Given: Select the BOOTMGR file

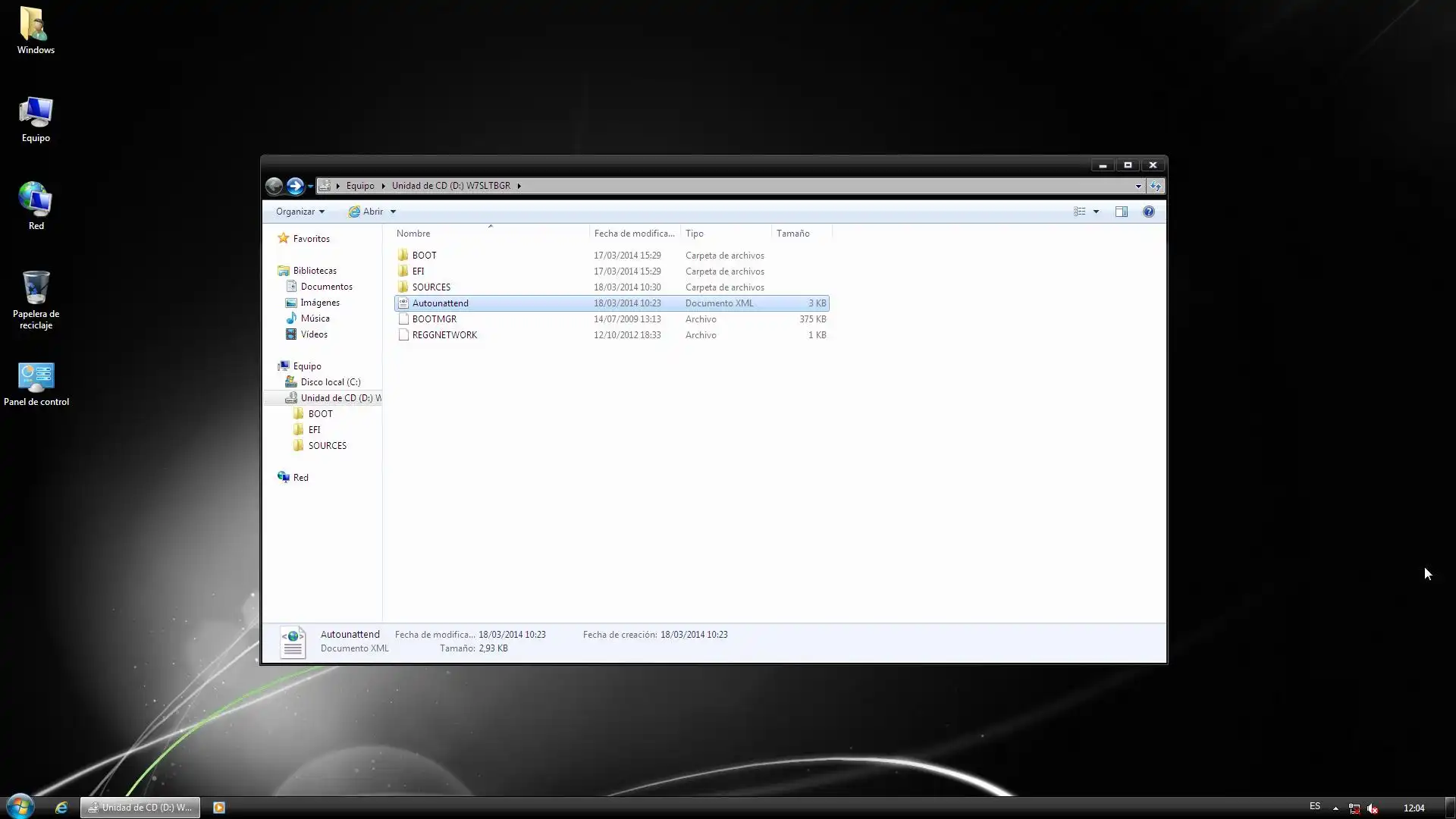Looking at the screenshot, I should [x=434, y=319].
